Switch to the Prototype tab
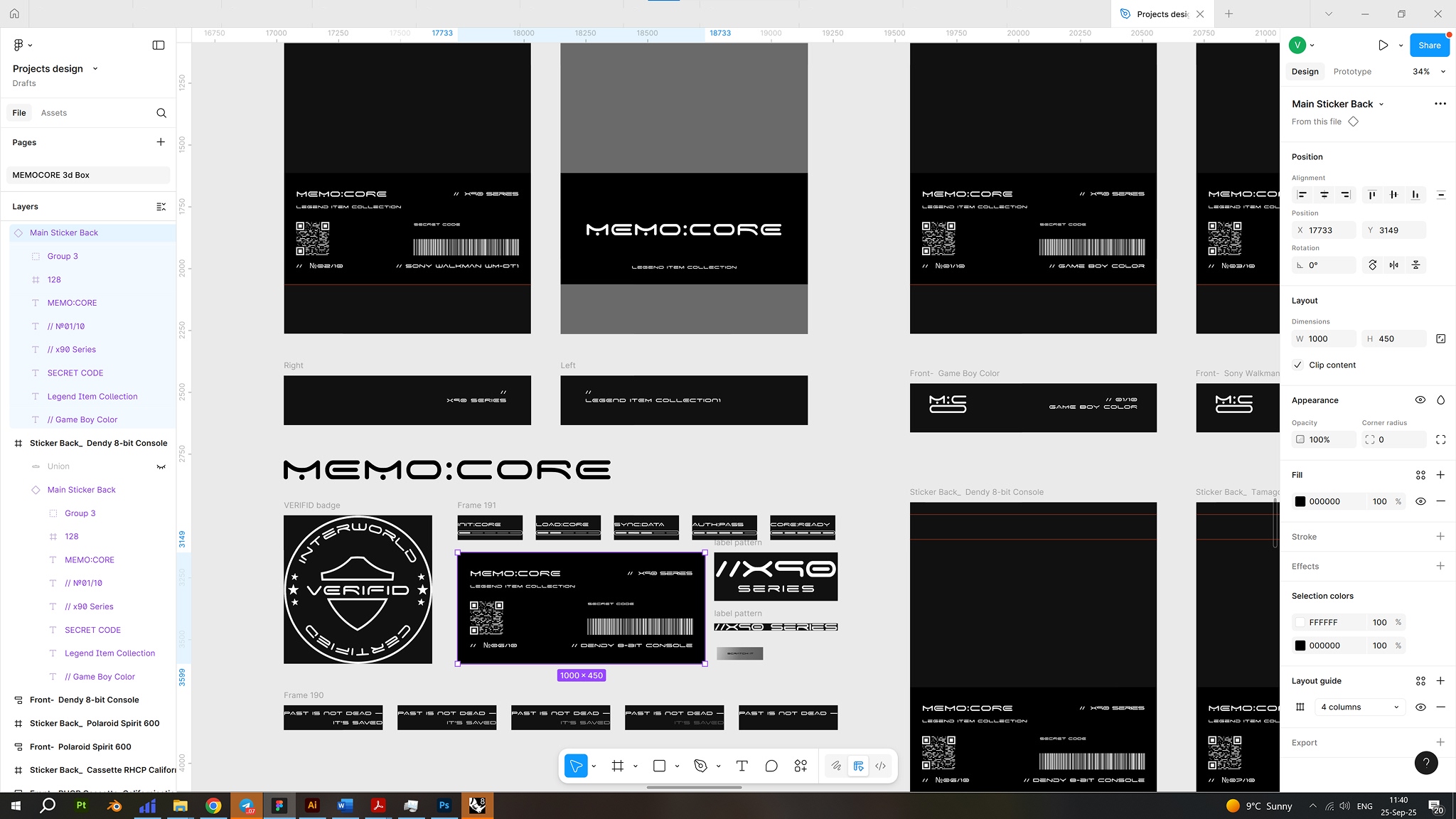The image size is (1456, 819). click(1351, 71)
